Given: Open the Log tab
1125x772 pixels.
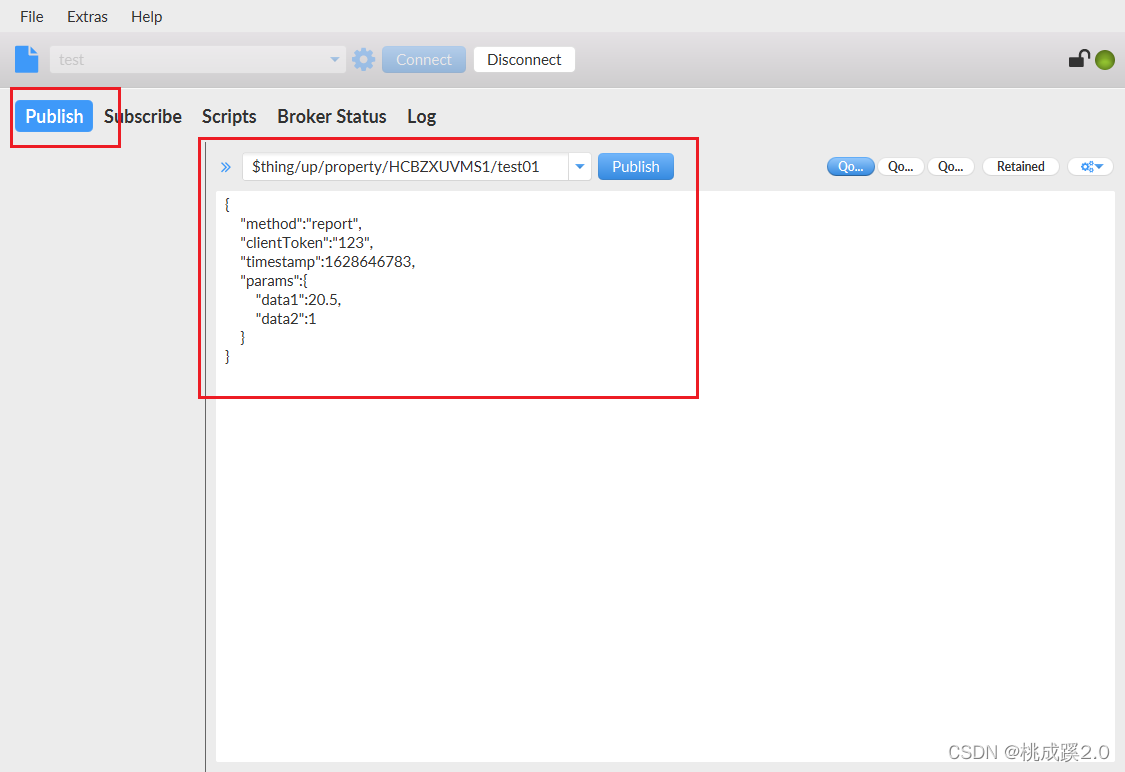Looking at the screenshot, I should 421,116.
